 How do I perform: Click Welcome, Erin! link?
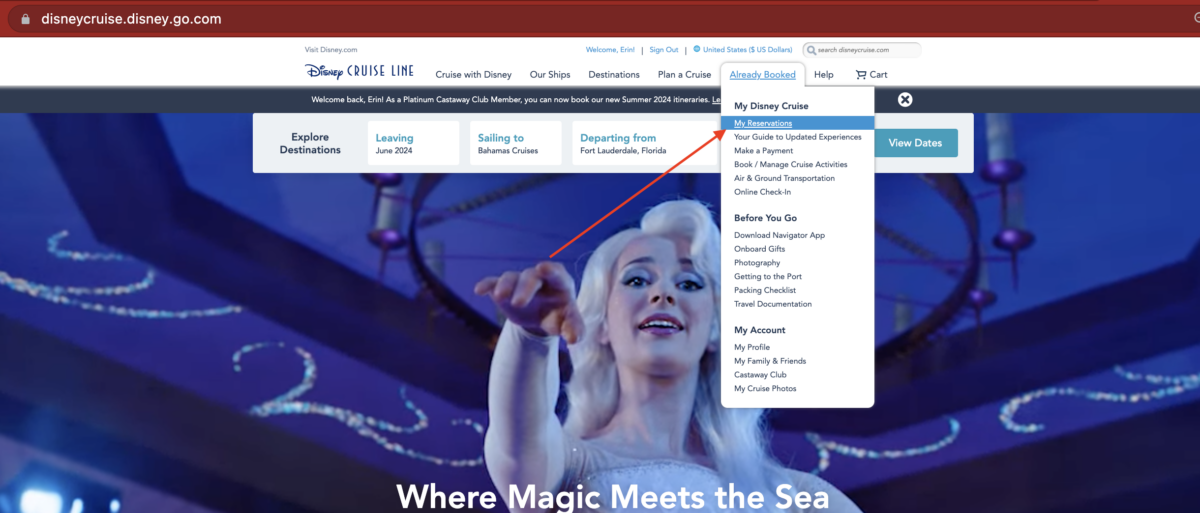coord(610,50)
